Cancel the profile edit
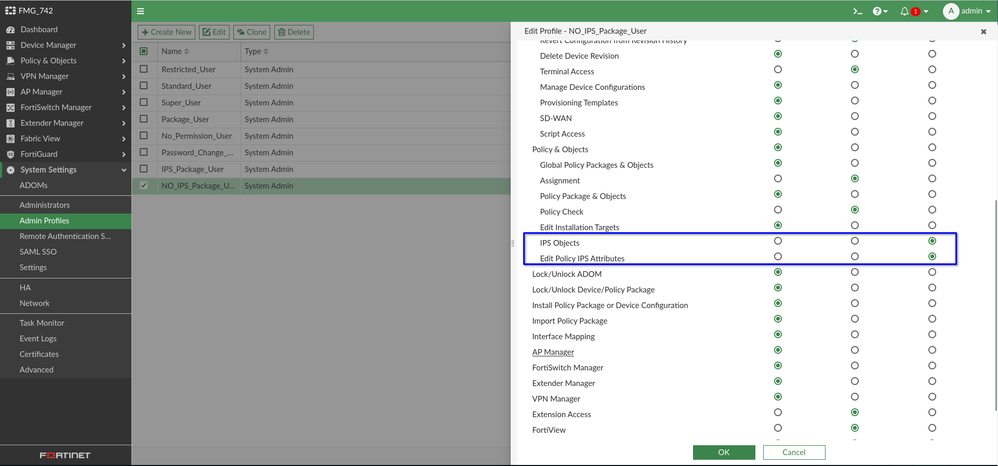998x466 pixels. pyautogui.click(x=794, y=452)
